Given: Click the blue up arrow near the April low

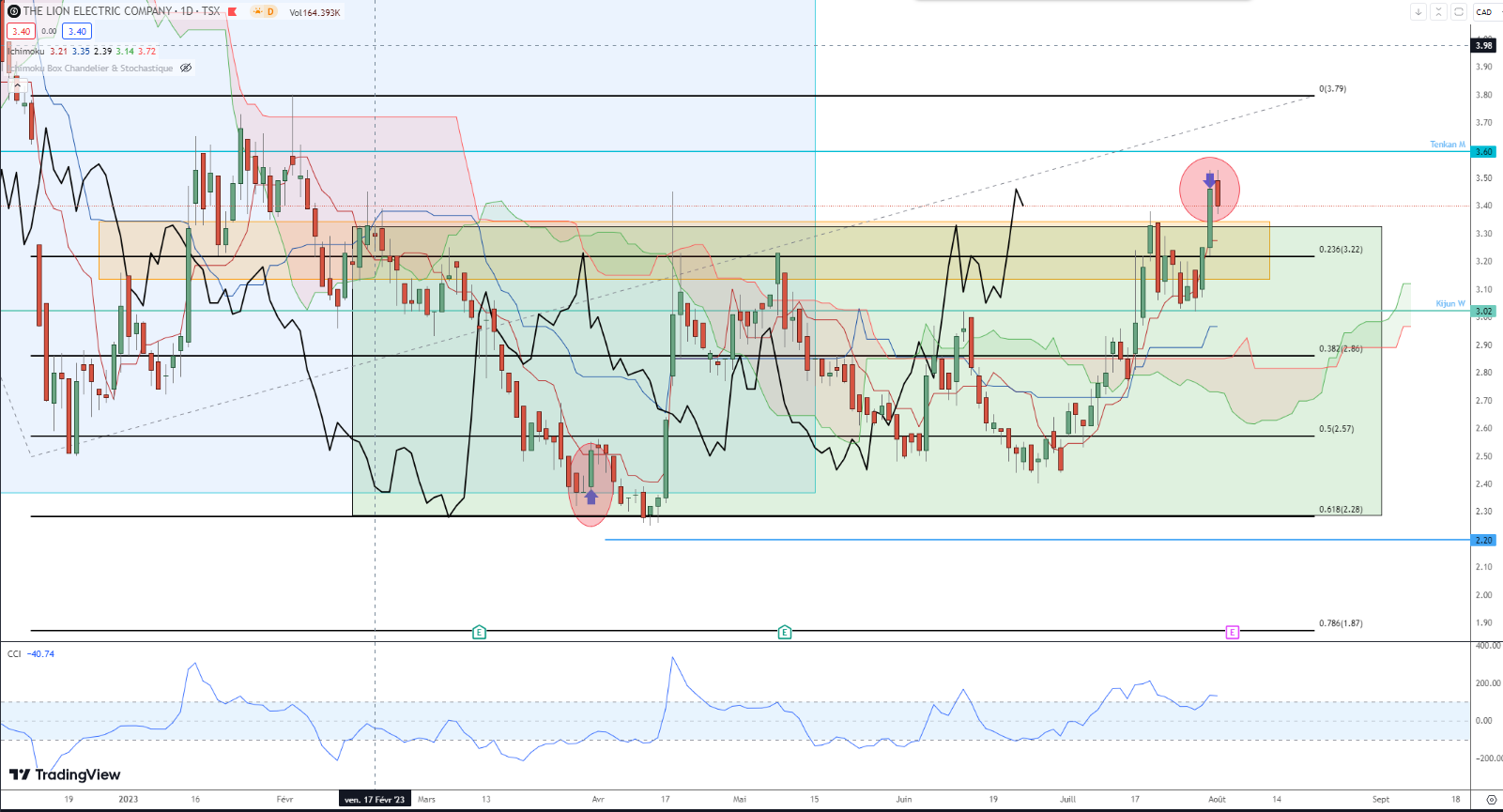Looking at the screenshot, I should tap(590, 497).
